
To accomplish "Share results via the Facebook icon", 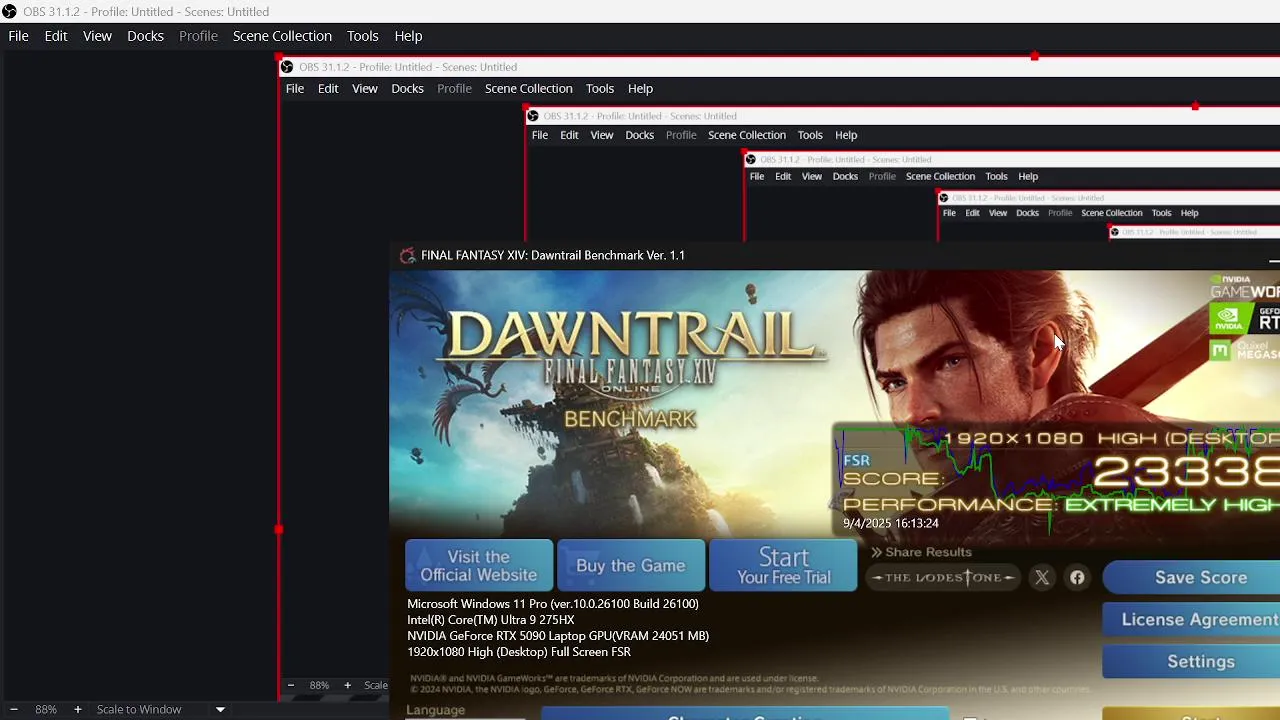I will coord(1077,577).
